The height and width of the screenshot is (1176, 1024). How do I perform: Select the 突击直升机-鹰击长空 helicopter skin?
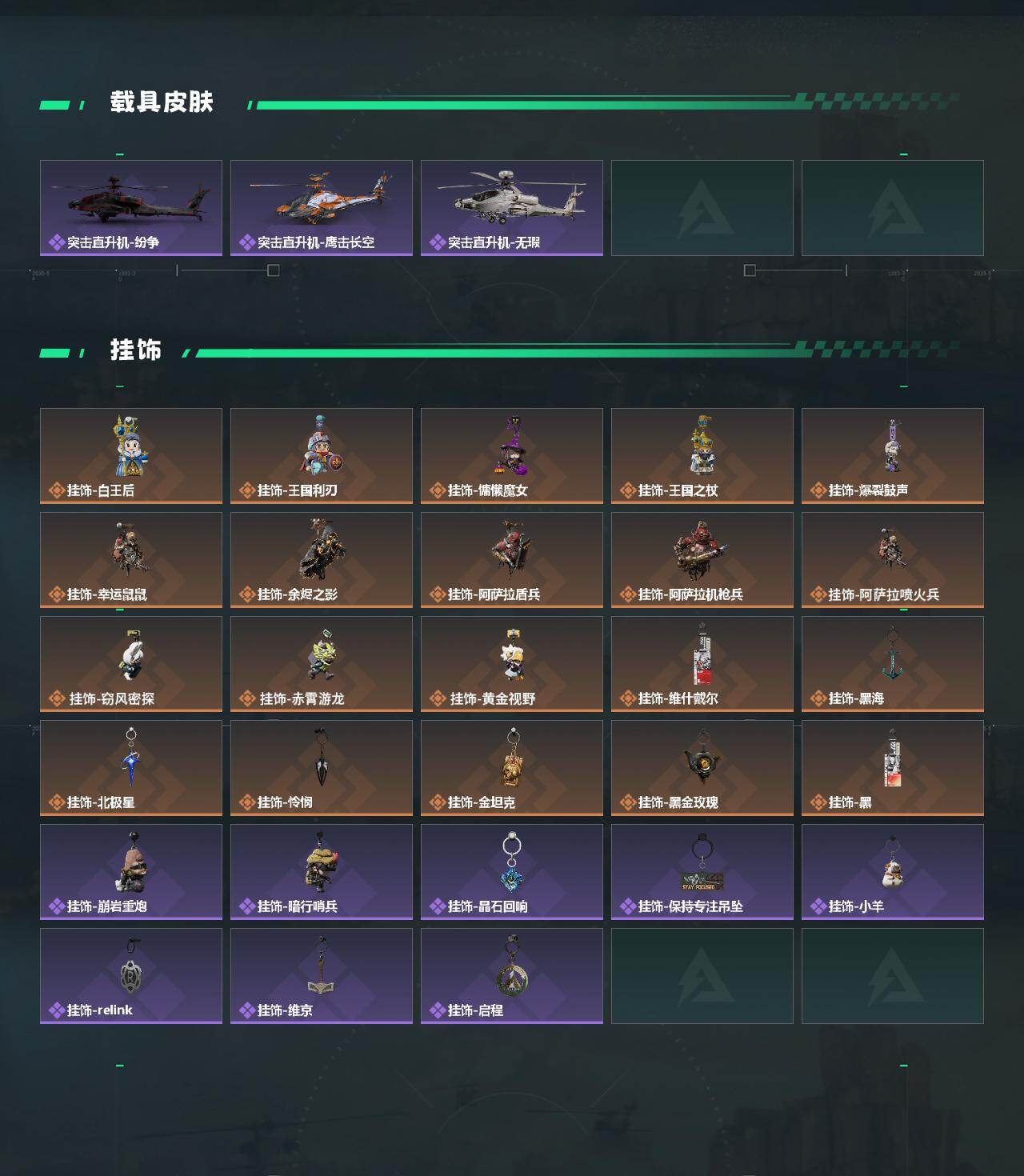point(322,208)
